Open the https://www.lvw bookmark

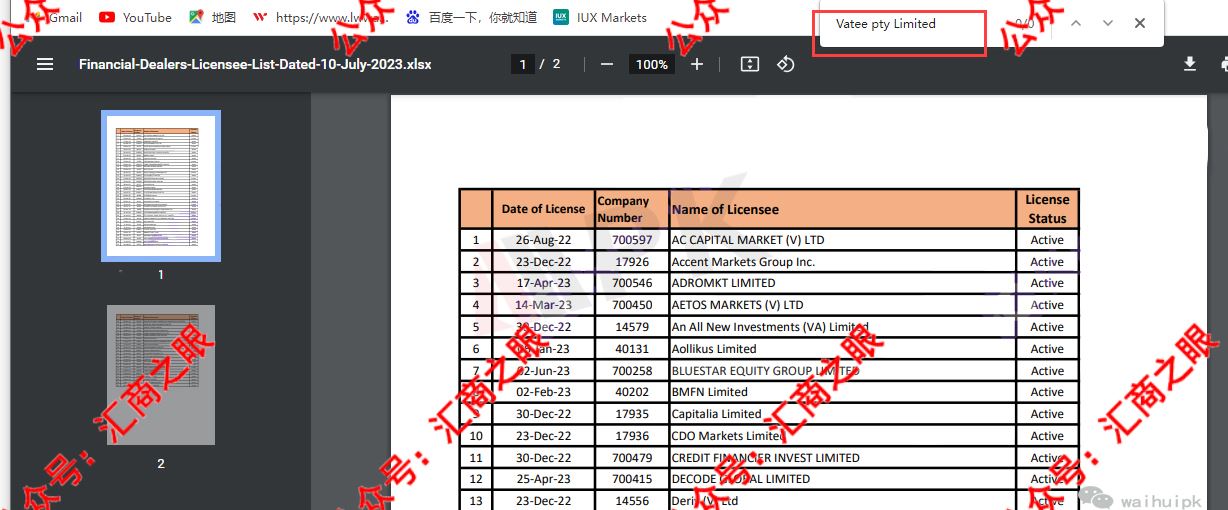click(x=320, y=17)
